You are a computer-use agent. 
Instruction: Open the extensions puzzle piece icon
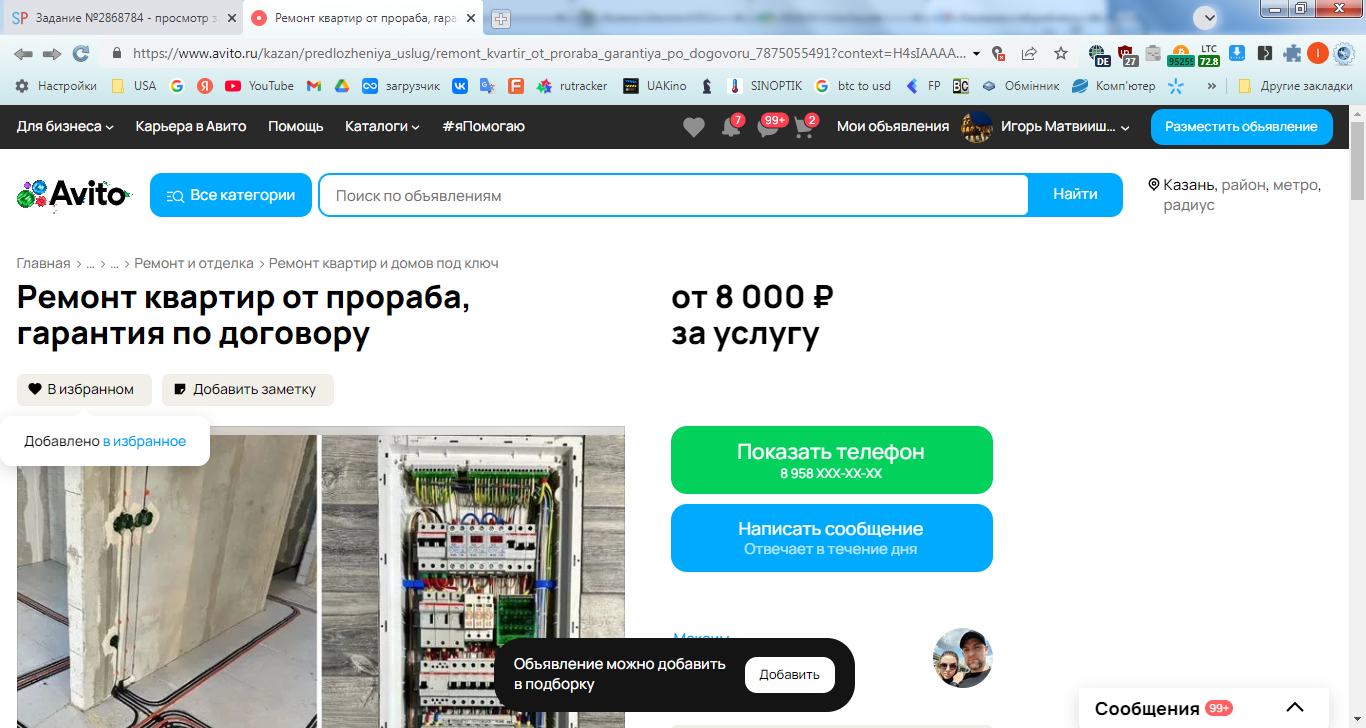click(1292, 53)
